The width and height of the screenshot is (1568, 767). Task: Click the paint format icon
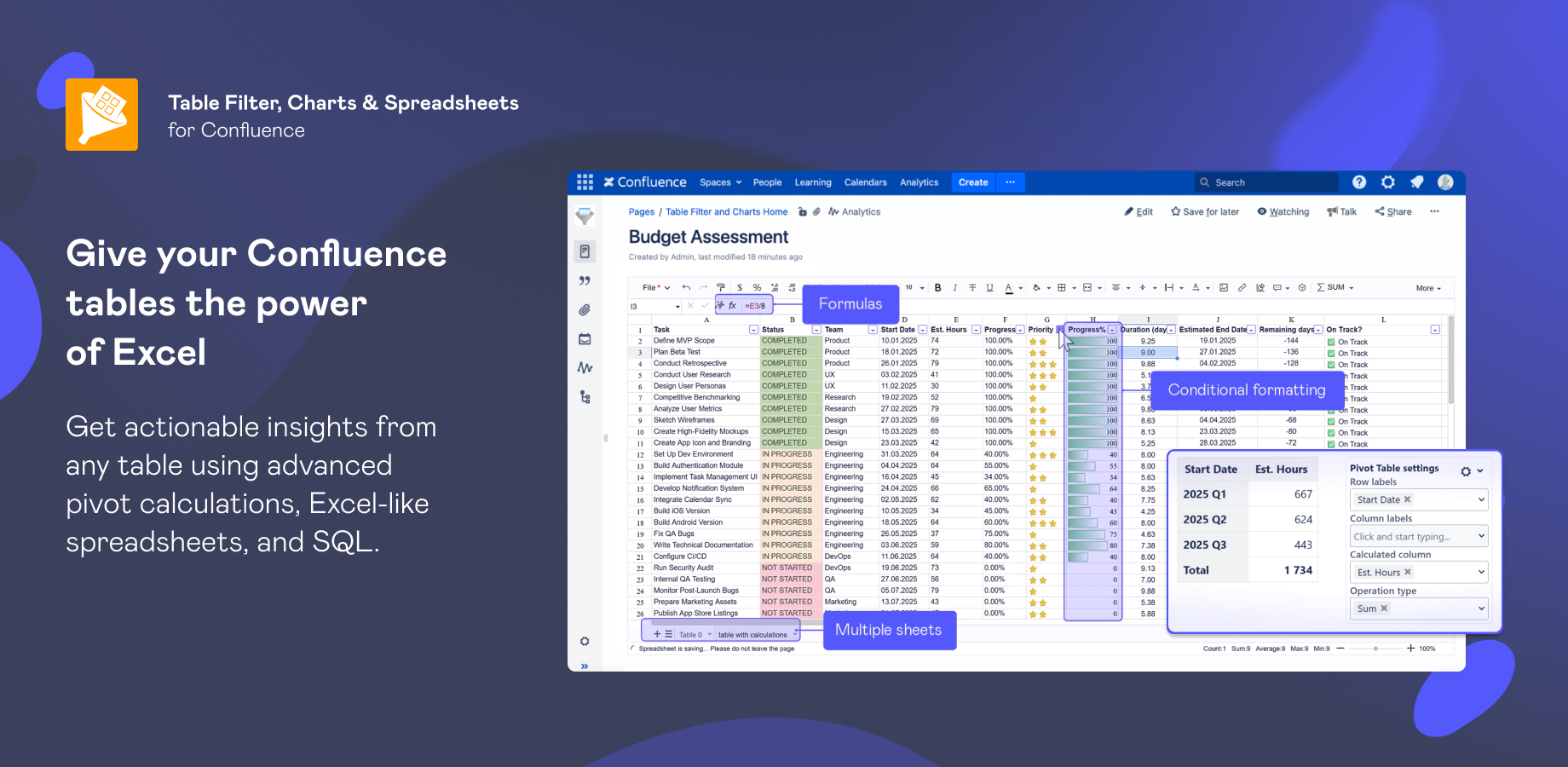pos(721,287)
